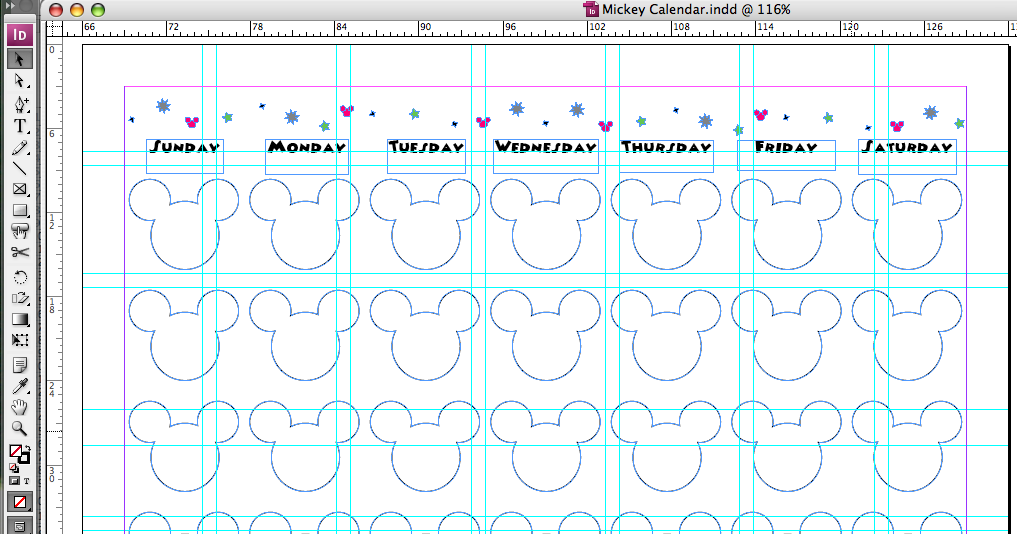The width and height of the screenshot is (1017, 534).
Task: Select second-row Mickey outline under Thursday
Action: click(x=667, y=335)
